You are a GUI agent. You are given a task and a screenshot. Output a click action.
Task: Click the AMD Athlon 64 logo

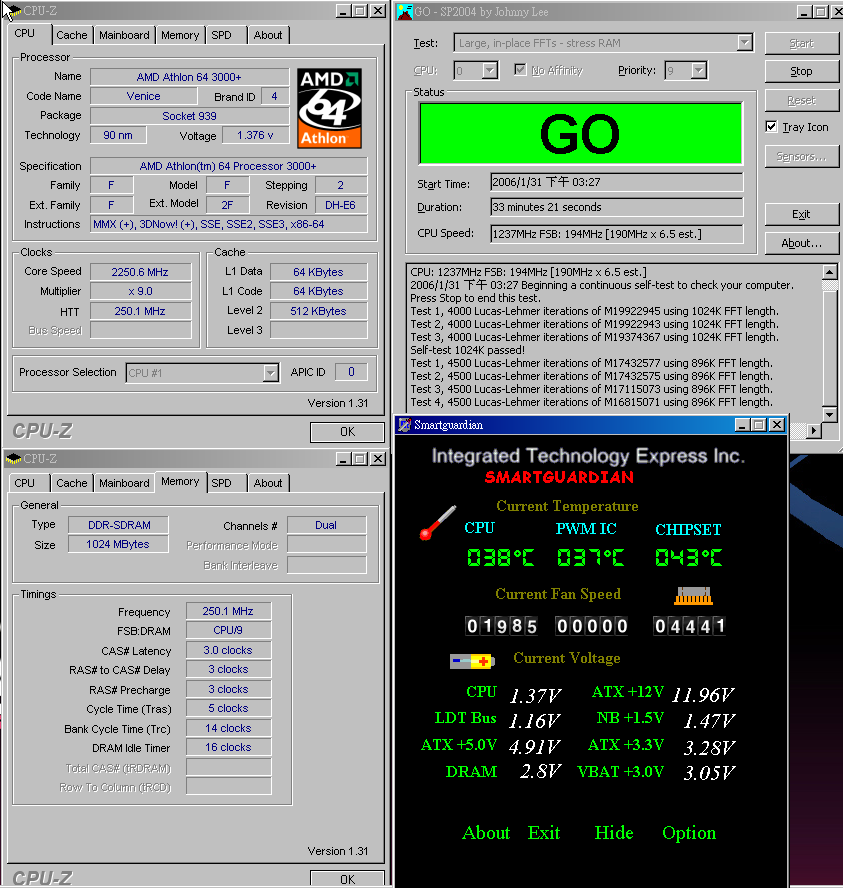click(330, 108)
